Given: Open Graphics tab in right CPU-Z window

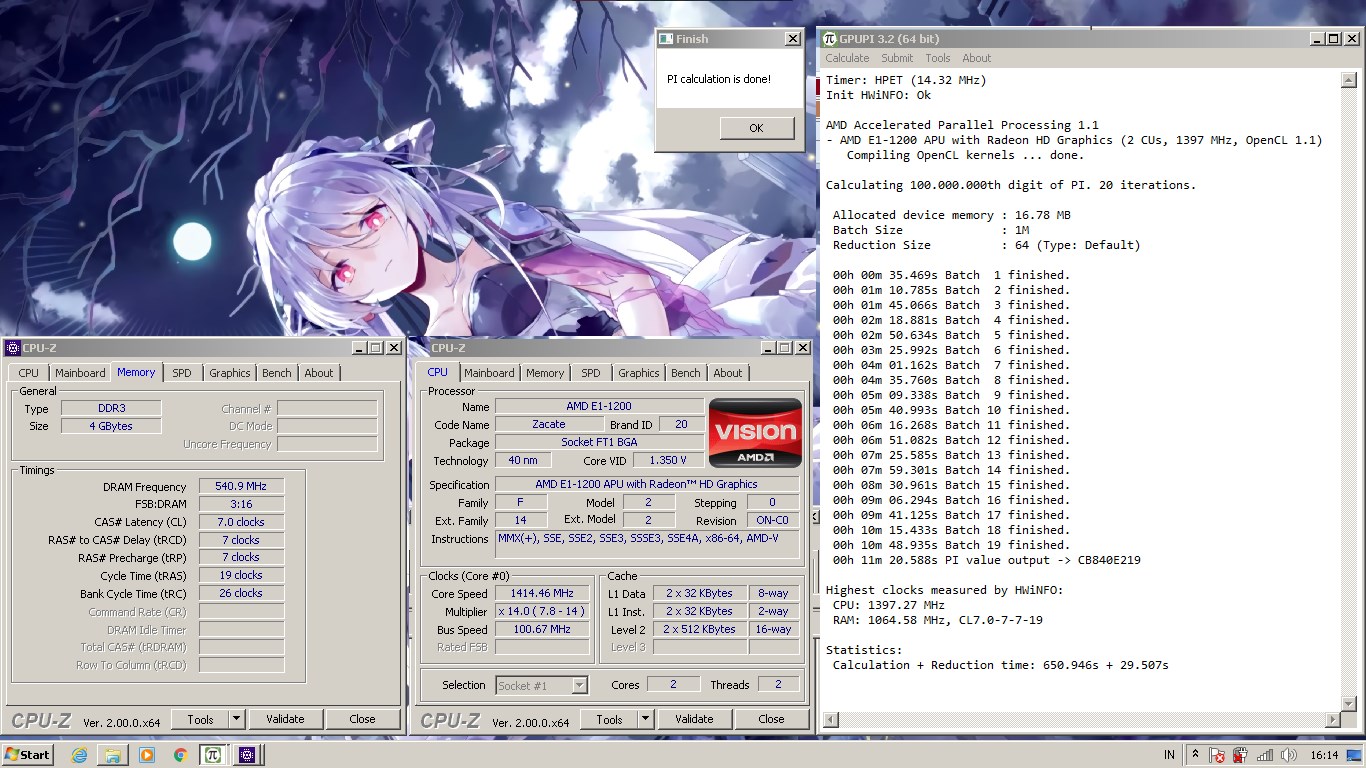Looking at the screenshot, I should [639, 373].
